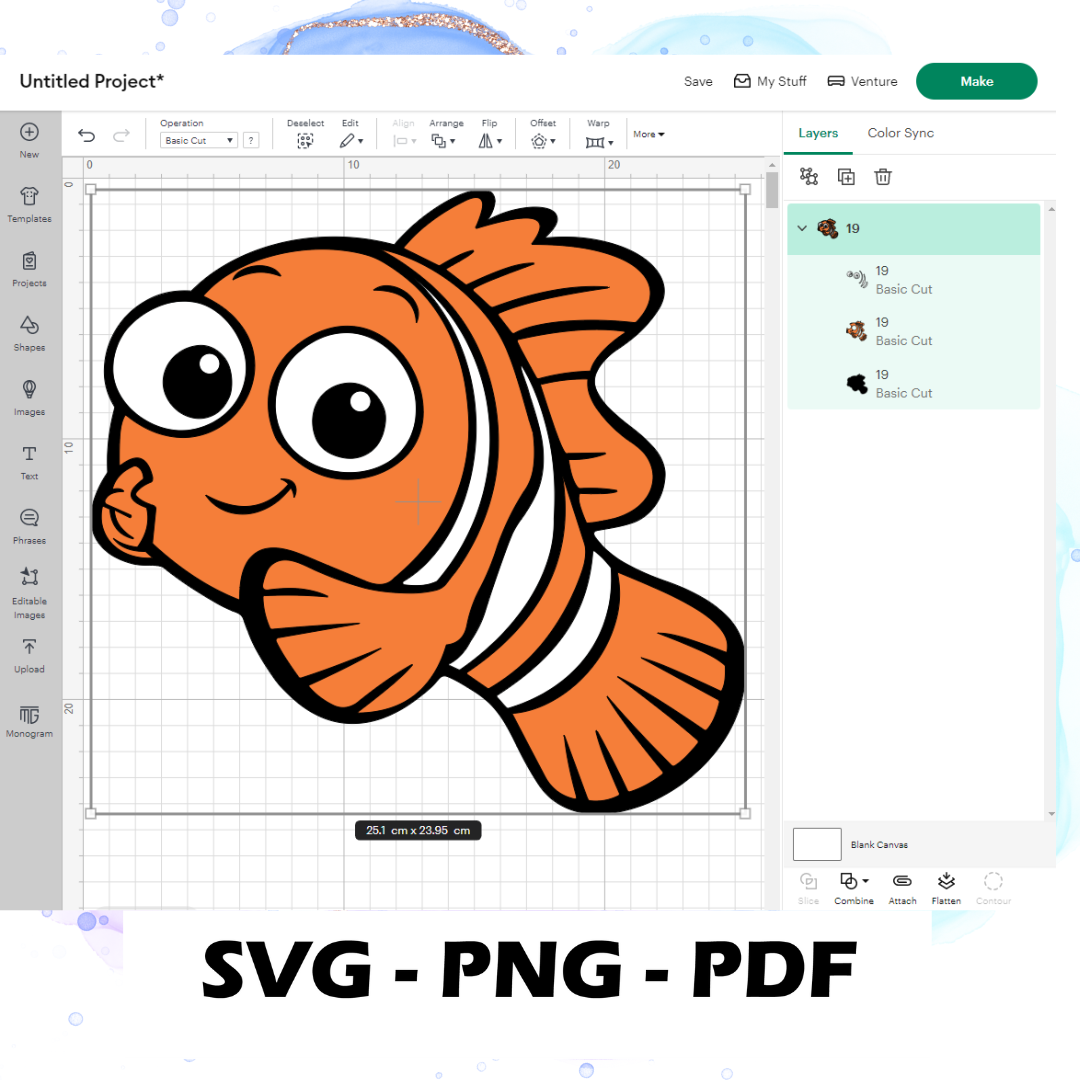Select the black silhouette layer 19
Image resolution: width=1080 pixels, height=1080 pixels.
[x=913, y=384]
